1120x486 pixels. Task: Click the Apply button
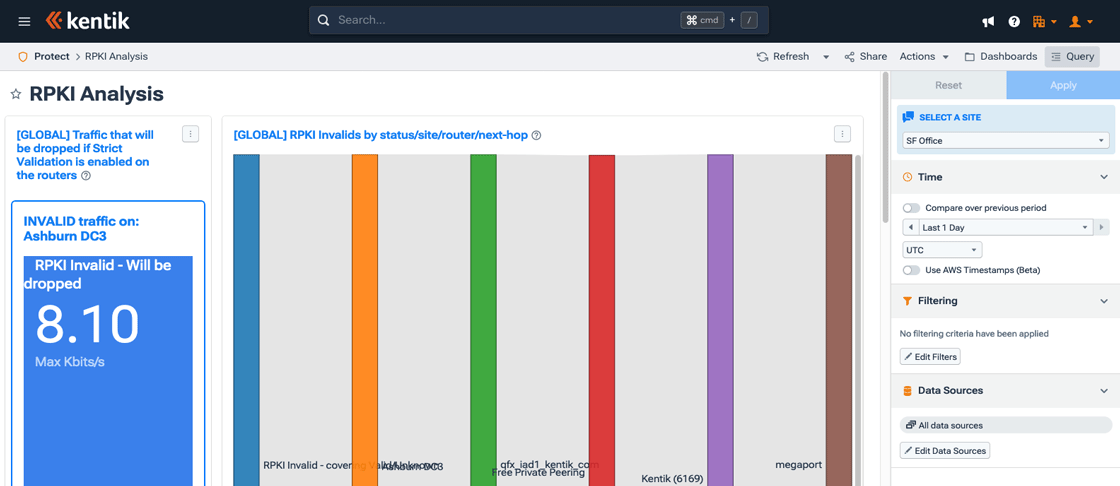[1063, 85]
